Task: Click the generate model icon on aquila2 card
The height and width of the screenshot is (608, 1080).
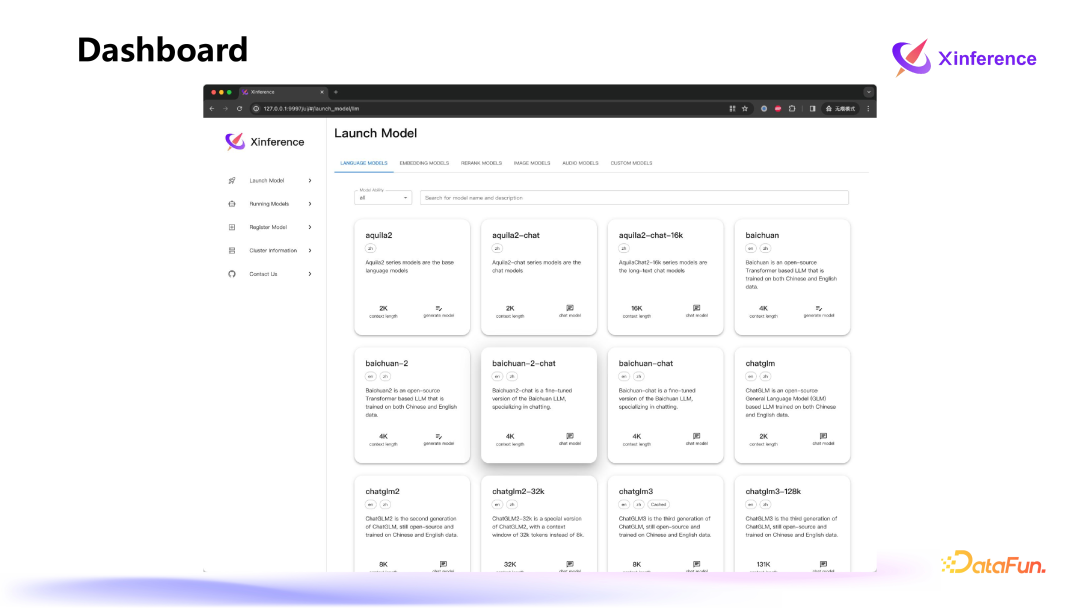Action: click(x=439, y=308)
